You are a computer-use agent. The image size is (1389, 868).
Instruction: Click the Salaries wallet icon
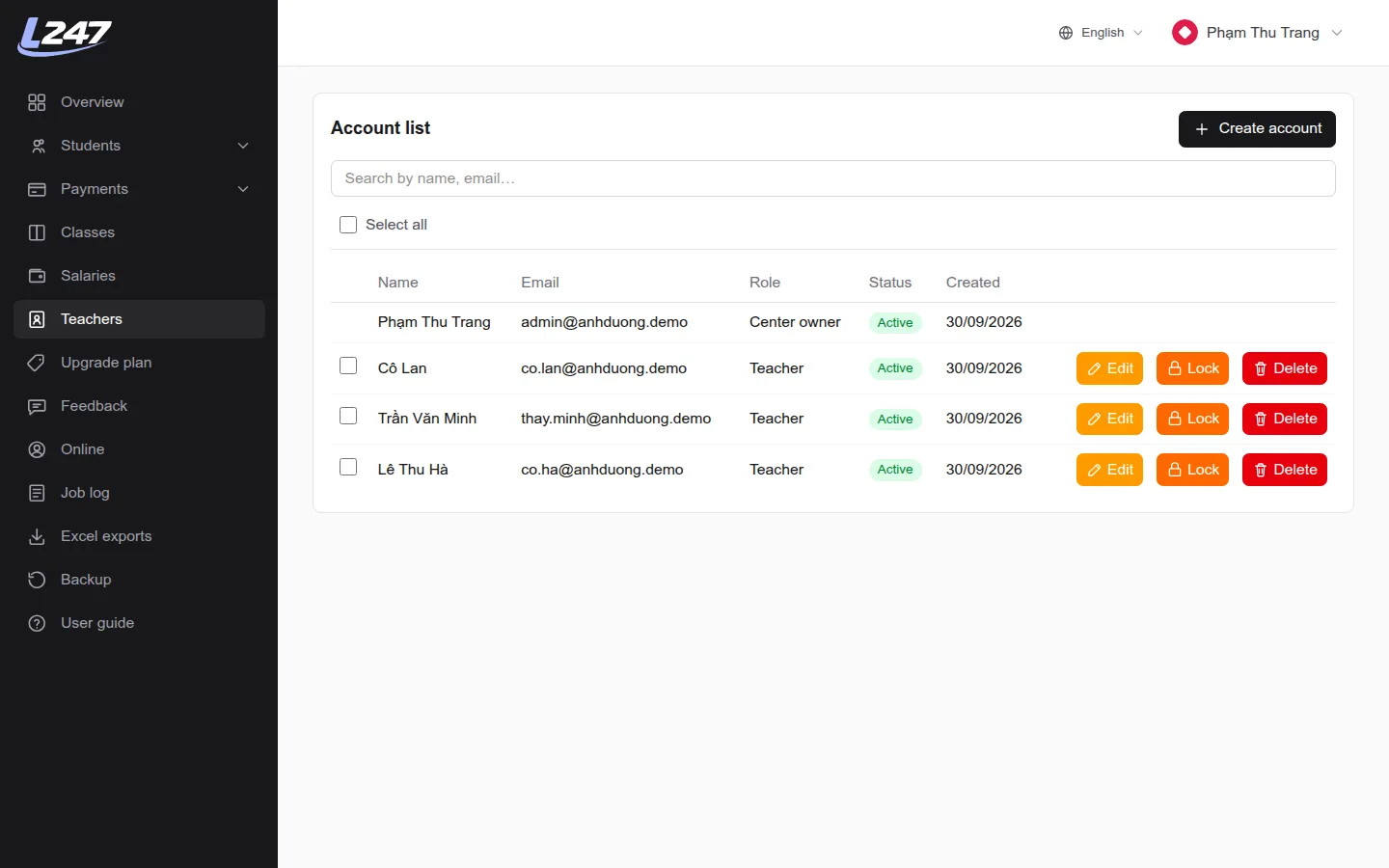coord(37,276)
